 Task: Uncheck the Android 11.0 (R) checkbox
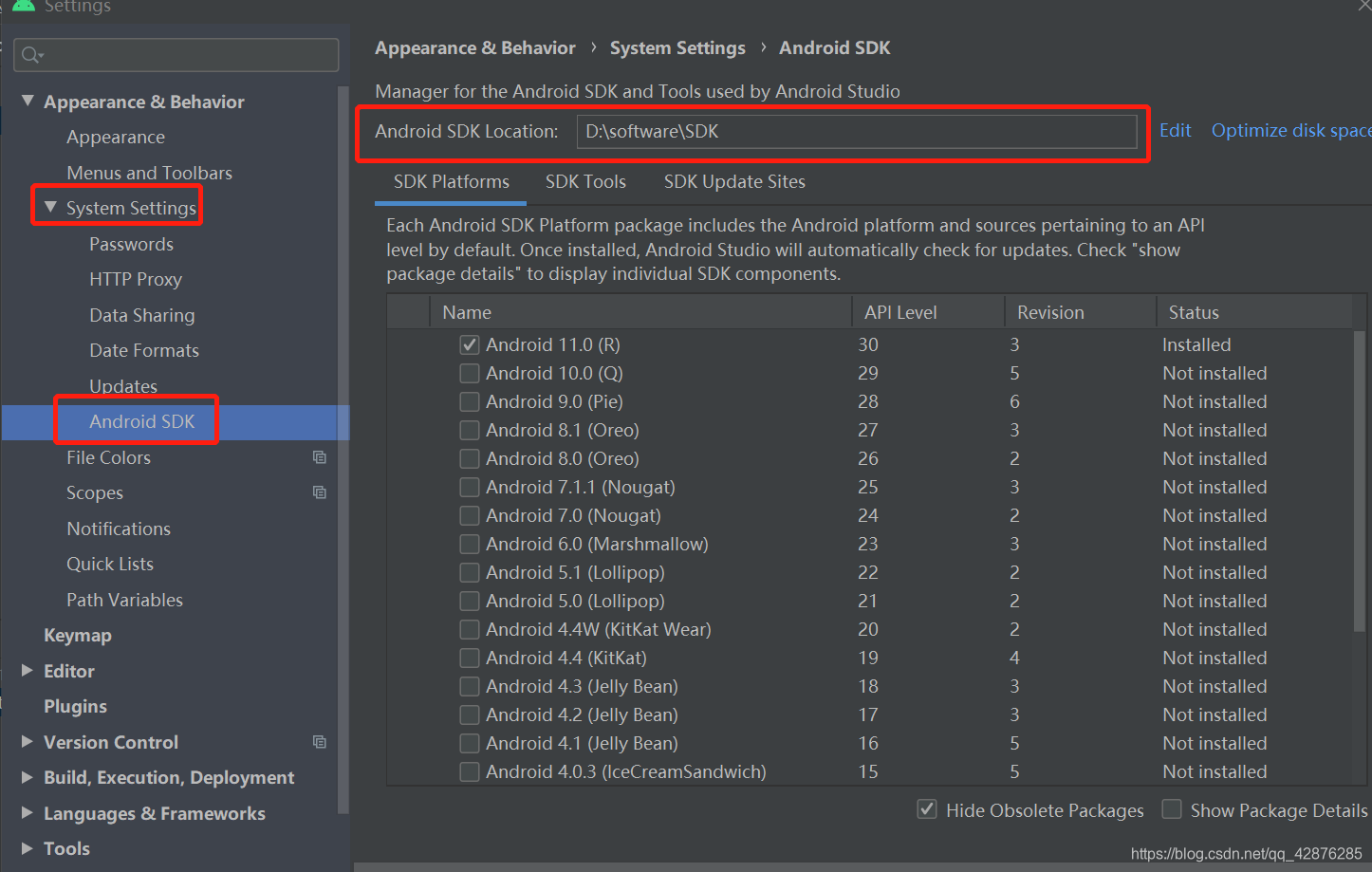pyautogui.click(x=470, y=344)
